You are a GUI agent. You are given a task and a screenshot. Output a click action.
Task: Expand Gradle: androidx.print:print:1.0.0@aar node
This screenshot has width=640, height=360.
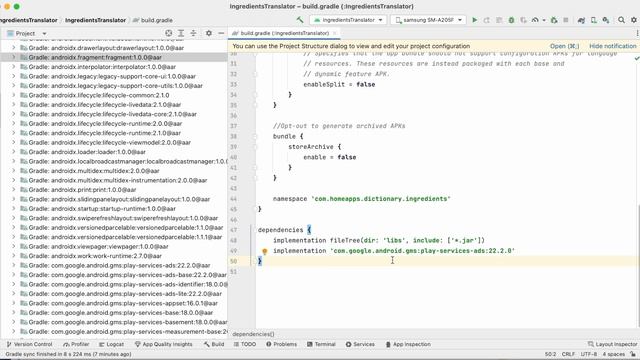click(x=13, y=189)
